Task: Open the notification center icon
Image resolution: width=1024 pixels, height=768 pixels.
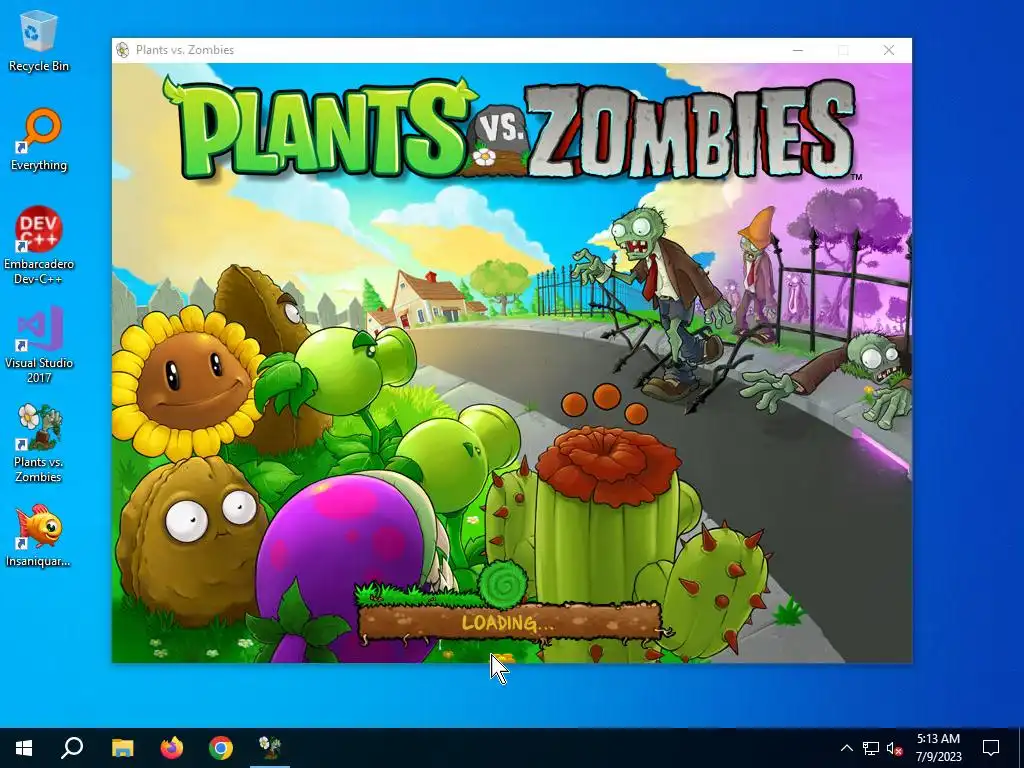Action: point(991,748)
